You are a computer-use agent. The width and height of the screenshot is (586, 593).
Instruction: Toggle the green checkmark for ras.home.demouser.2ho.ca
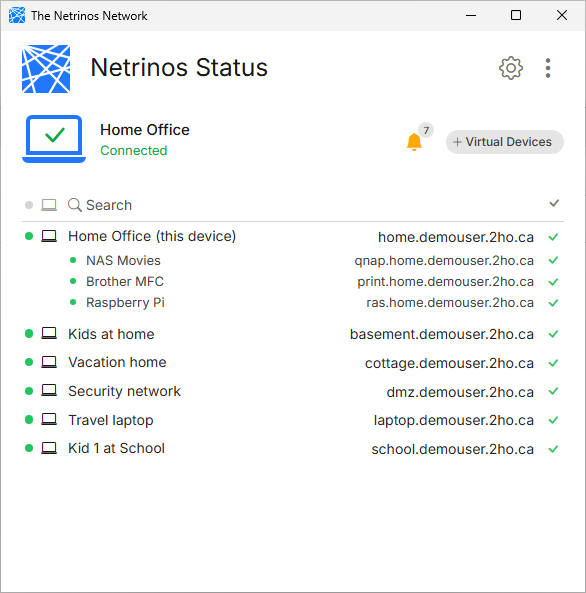click(553, 303)
